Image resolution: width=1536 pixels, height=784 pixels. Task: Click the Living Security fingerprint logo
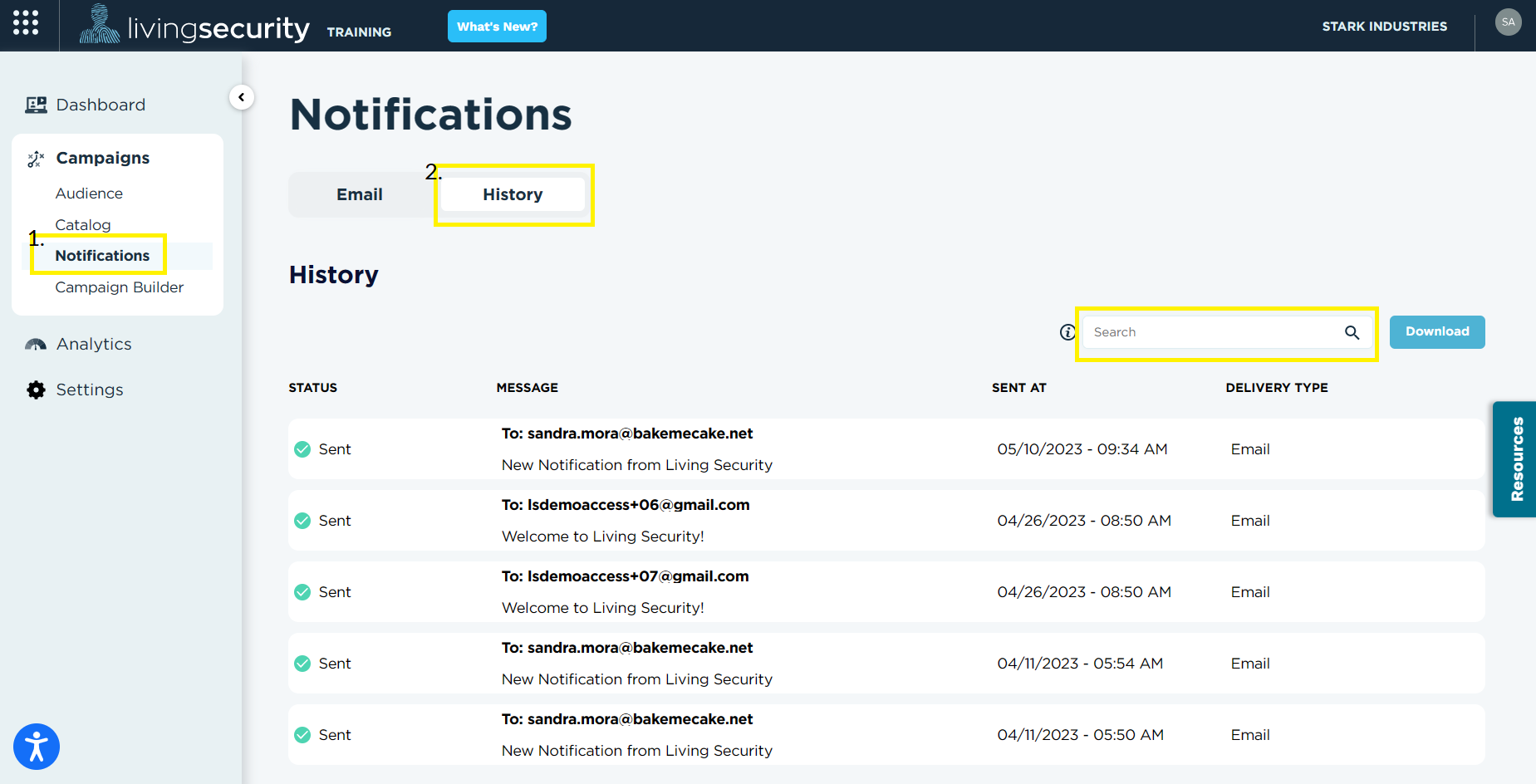[x=100, y=24]
